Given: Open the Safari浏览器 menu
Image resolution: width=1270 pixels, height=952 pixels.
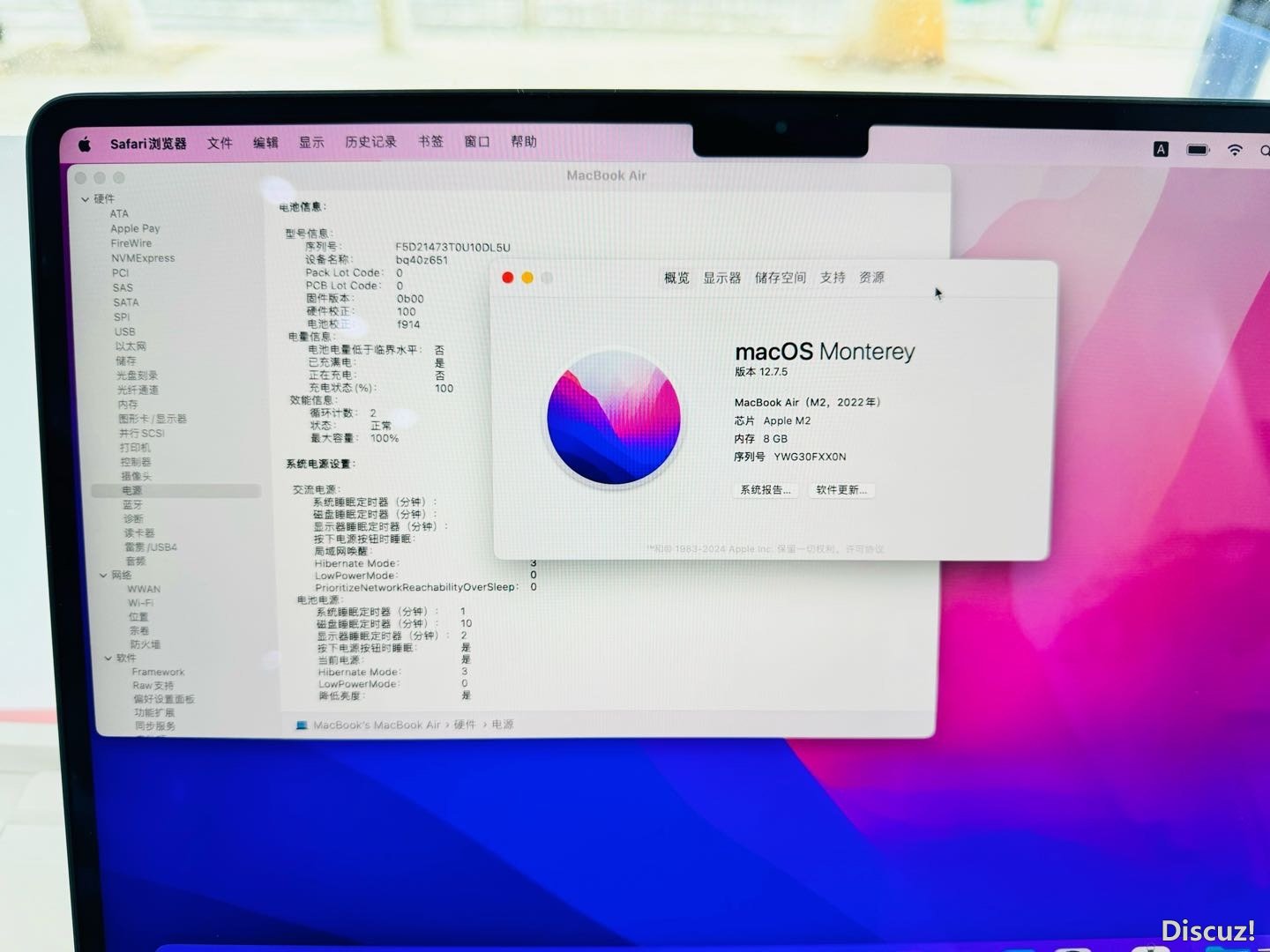Looking at the screenshot, I should click(x=148, y=144).
